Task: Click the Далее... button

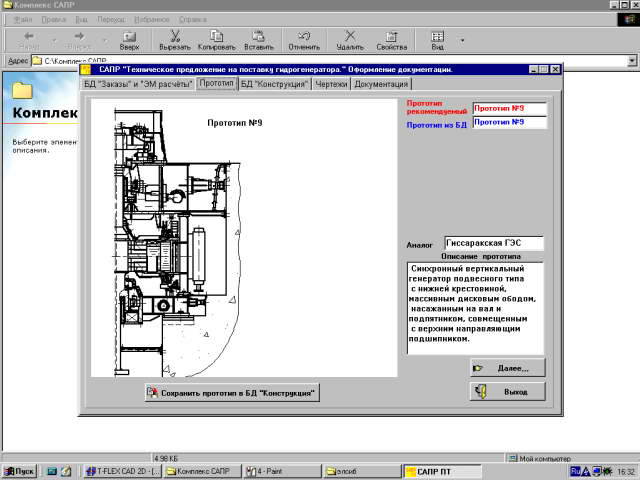Action: 507,368
